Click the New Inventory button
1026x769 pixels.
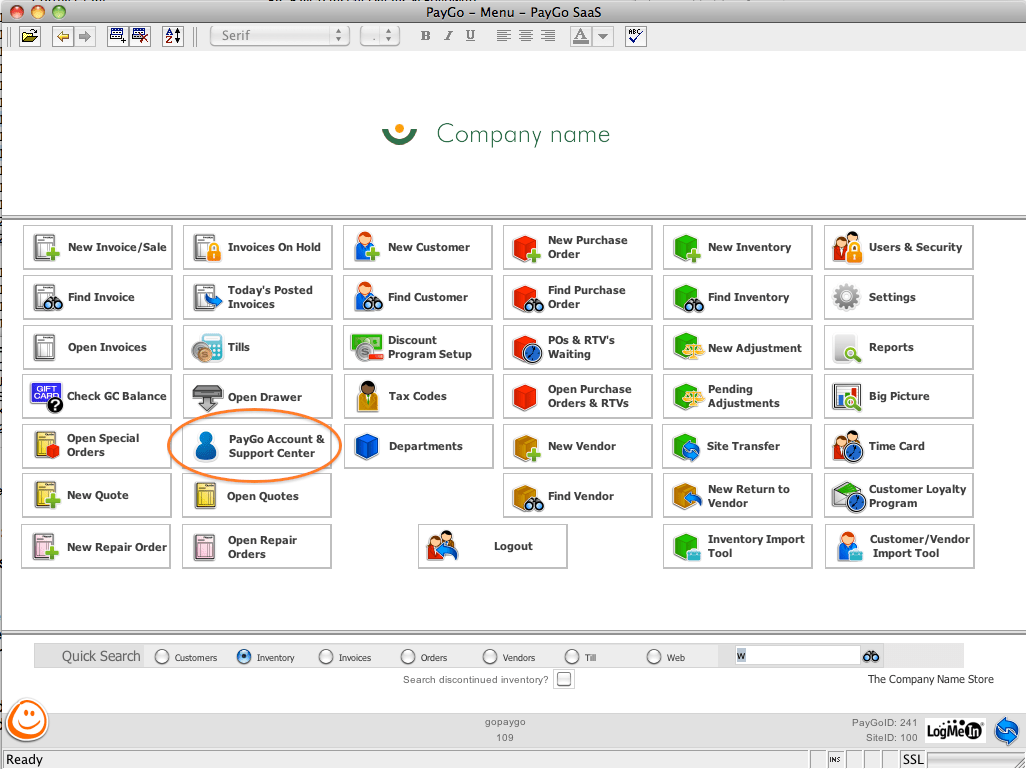click(737, 247)
